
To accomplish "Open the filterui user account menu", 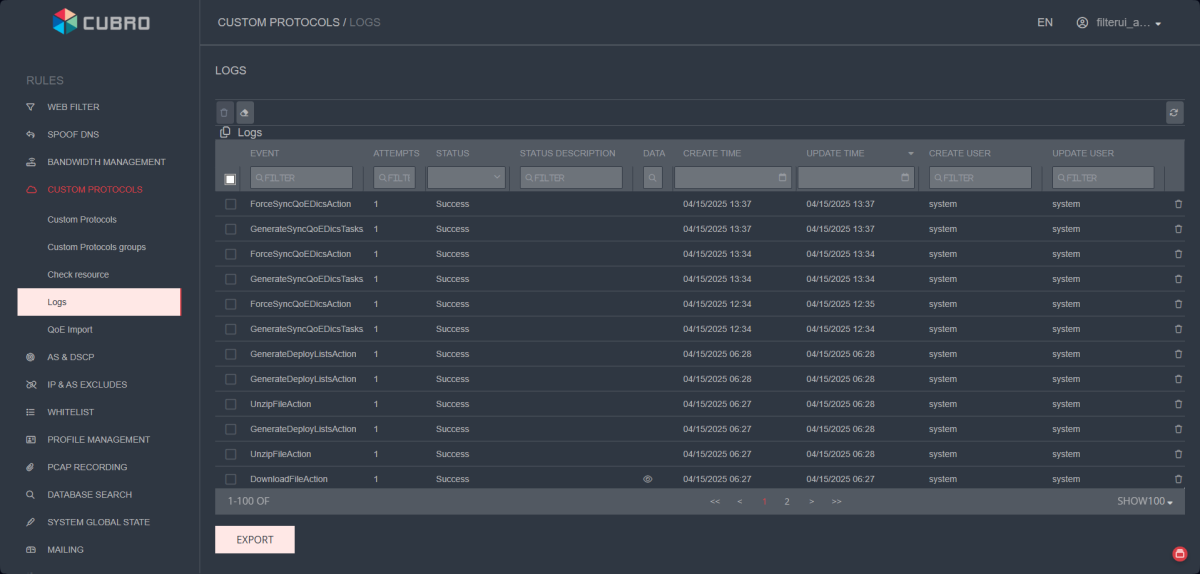I will pos(1118,22).
